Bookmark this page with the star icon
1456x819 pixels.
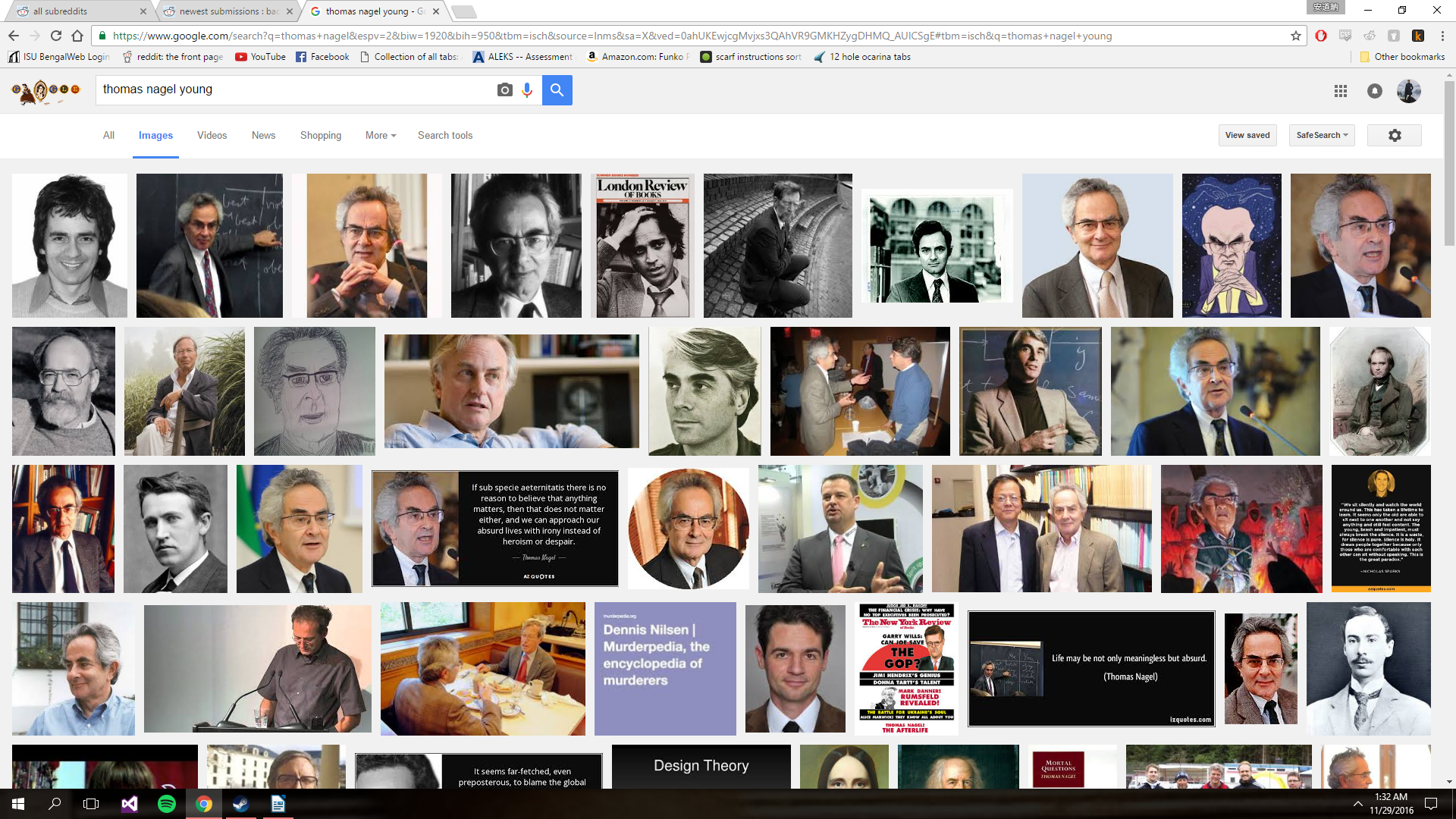coord(1295,36)
